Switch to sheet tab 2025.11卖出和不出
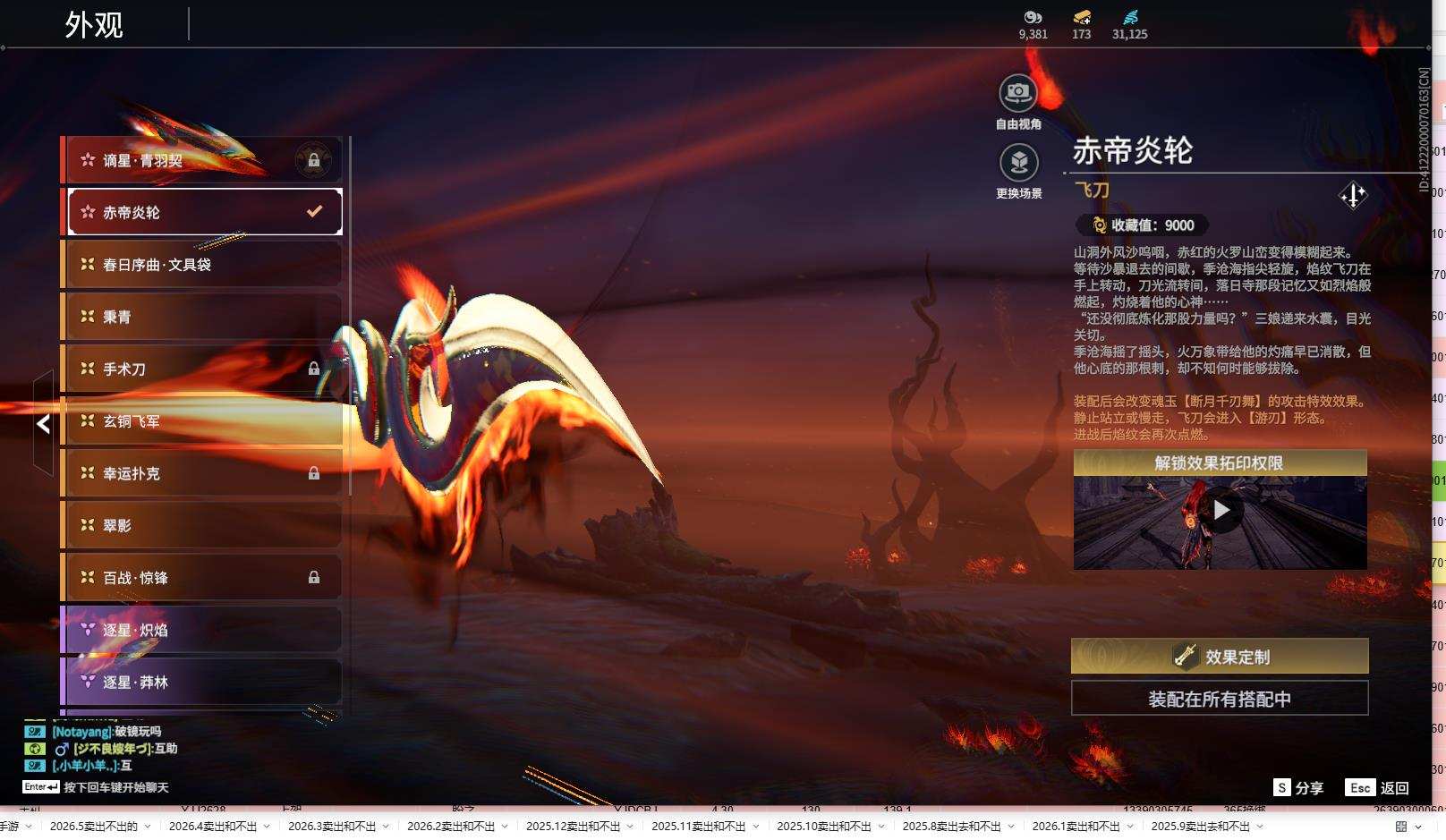 [x=698, y=827]
